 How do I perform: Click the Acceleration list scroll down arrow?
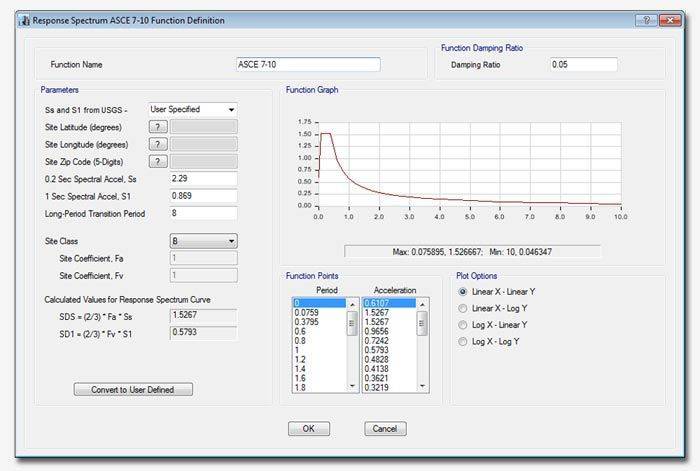[422, 386]
